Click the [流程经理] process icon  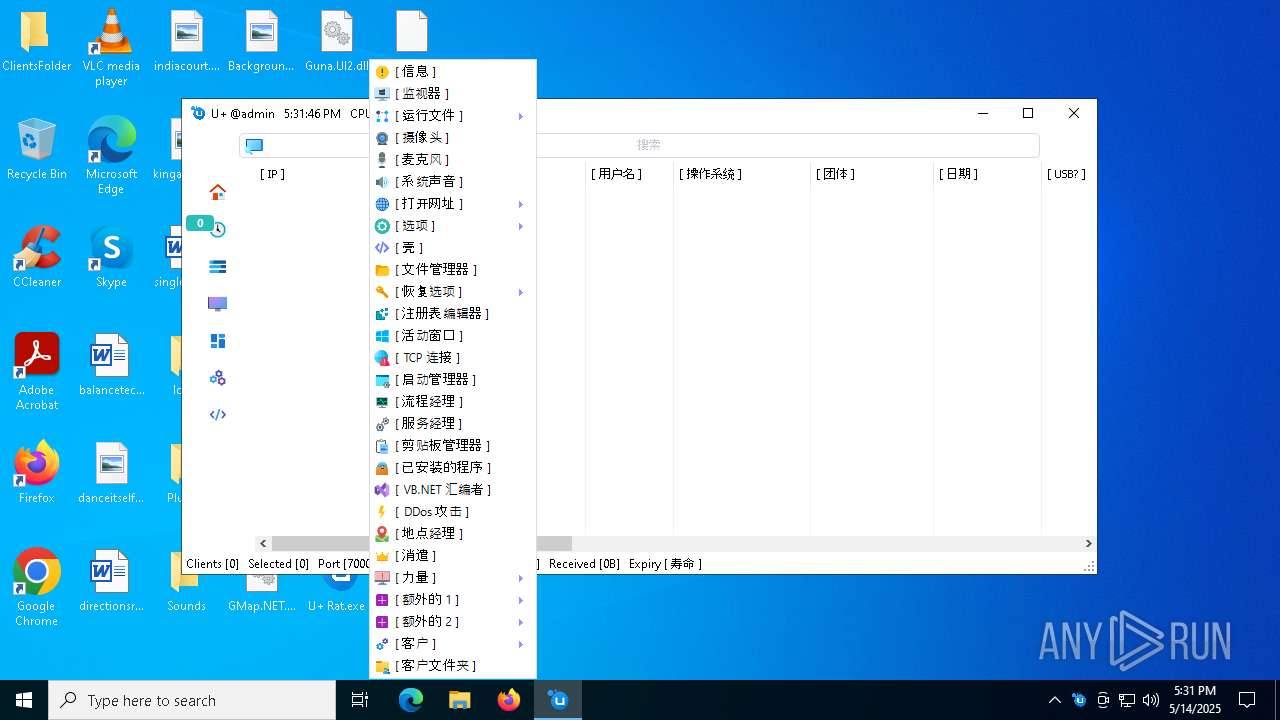click(382, 402)
